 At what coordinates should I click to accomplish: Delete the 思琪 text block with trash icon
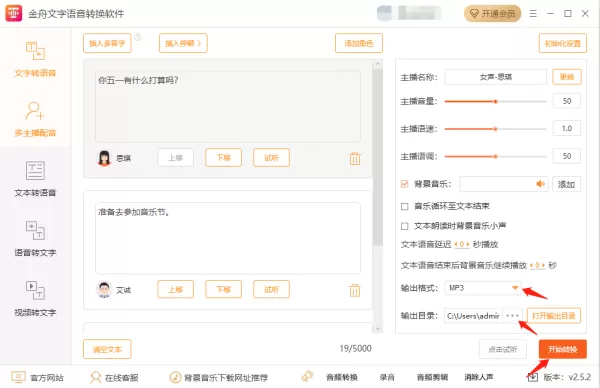(x=355, y=158)
